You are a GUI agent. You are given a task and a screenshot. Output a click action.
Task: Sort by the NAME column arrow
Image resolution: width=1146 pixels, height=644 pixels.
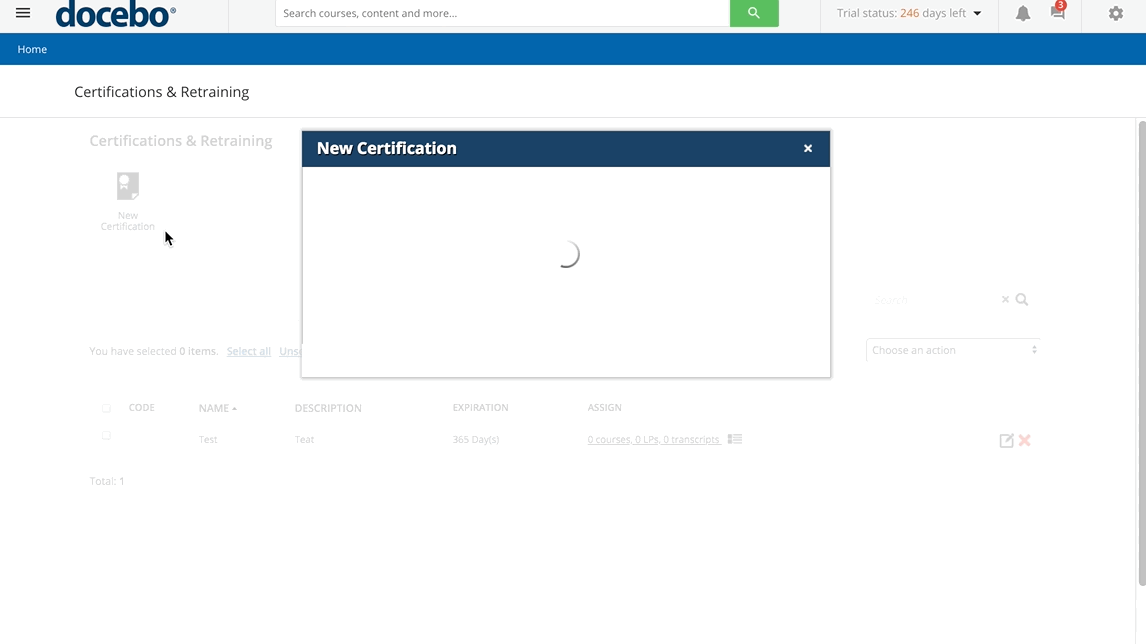[232, 407]
